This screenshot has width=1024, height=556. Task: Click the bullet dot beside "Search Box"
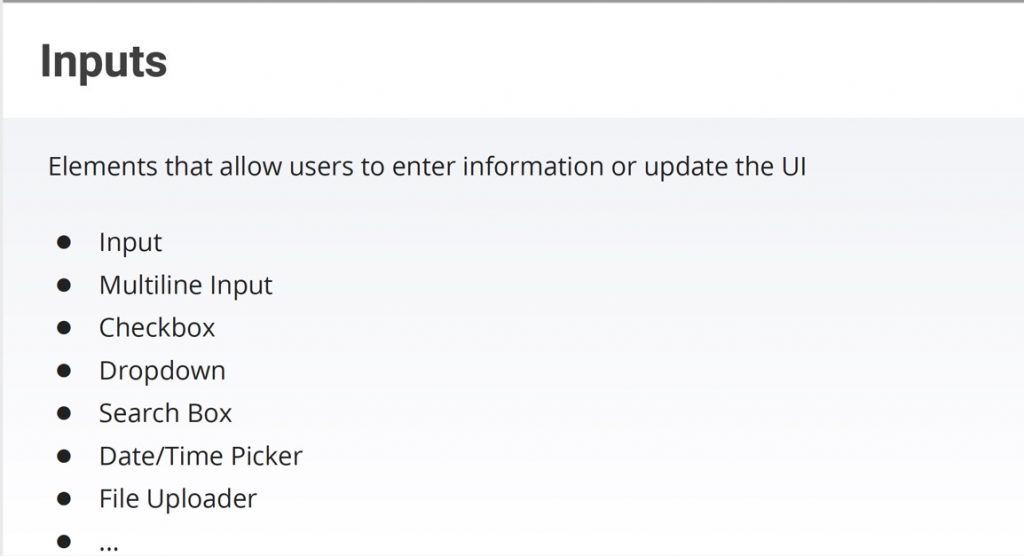click(63, 413)
